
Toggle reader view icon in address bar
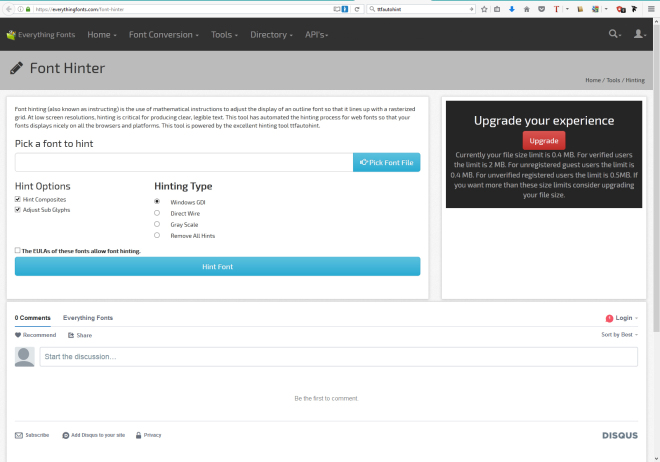click(337, 9)
